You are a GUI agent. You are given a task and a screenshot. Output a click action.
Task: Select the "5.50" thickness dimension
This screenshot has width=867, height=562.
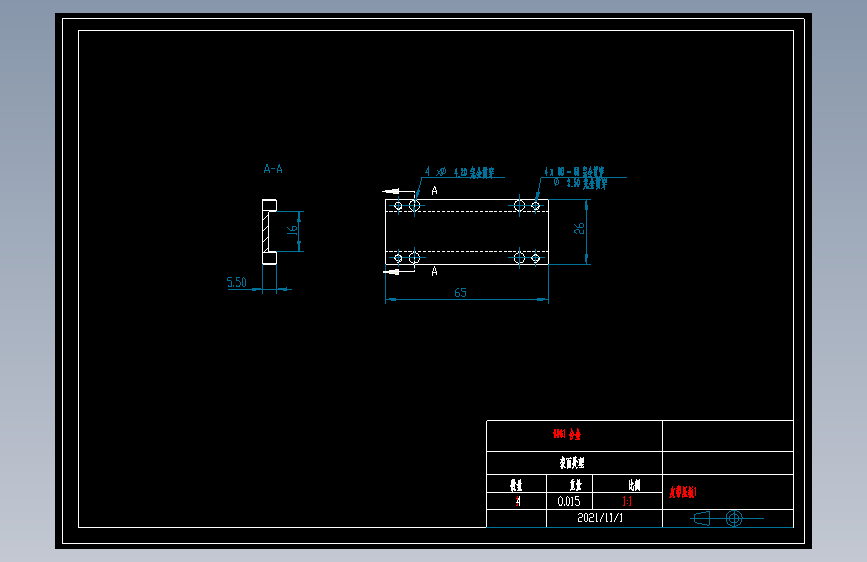(237, 282)
